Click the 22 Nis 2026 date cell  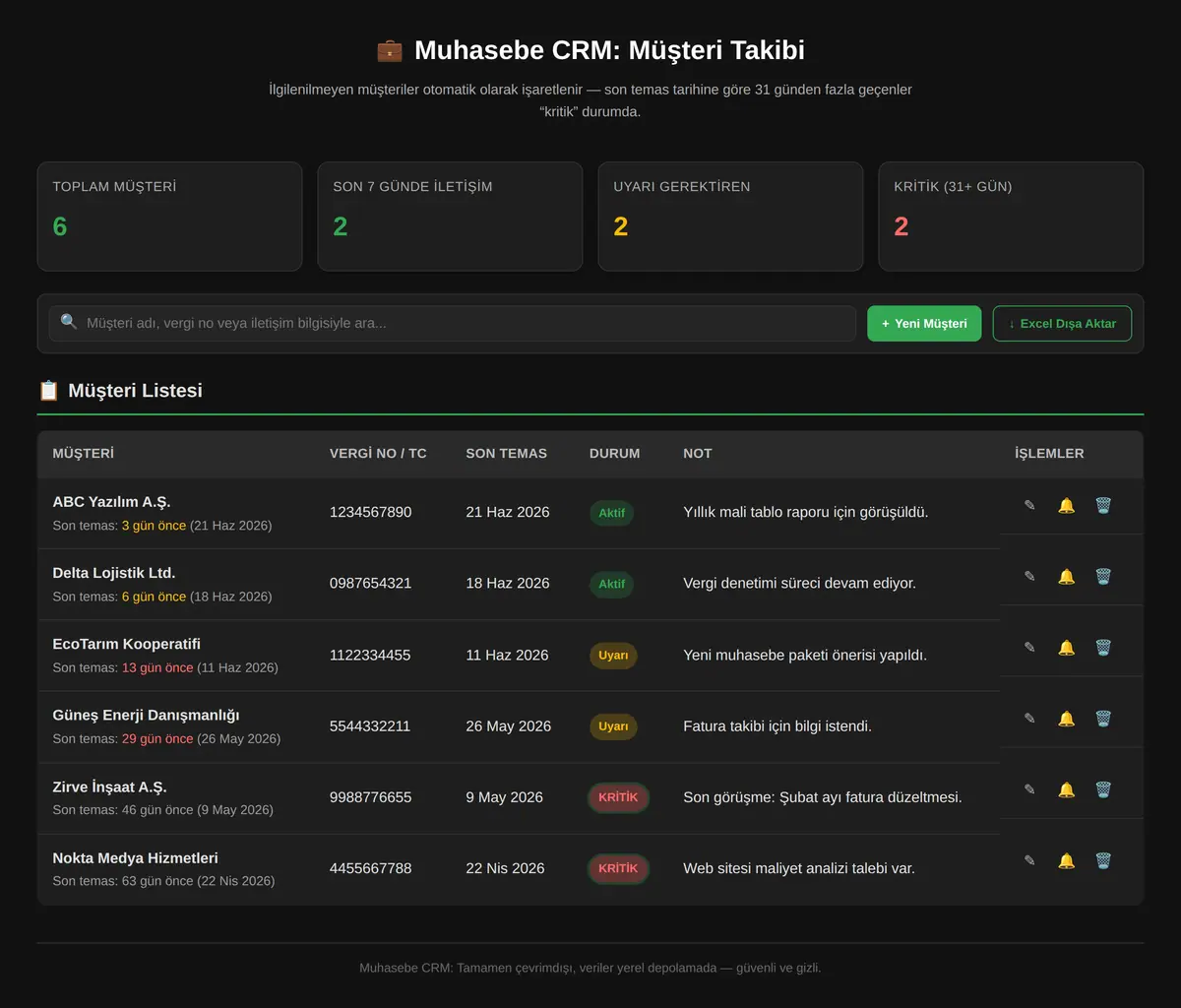tap(505, 868)
